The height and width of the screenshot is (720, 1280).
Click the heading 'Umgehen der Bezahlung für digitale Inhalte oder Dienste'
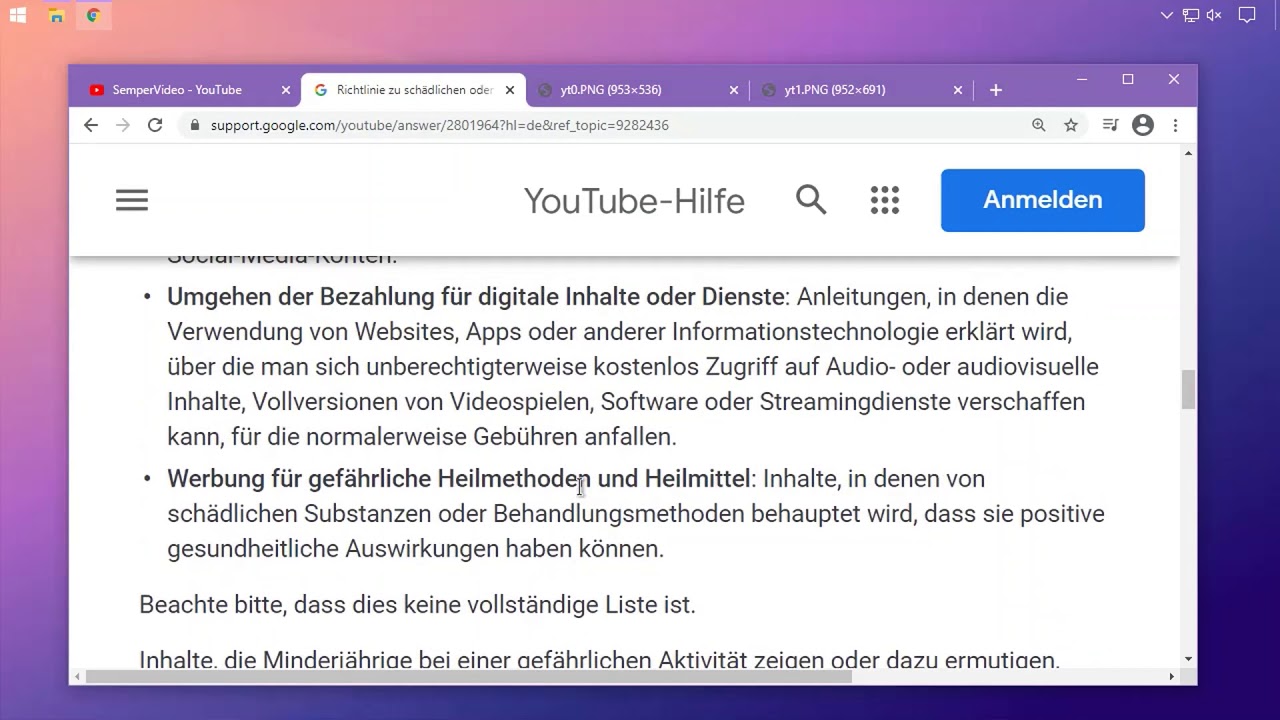pos(475,297)
